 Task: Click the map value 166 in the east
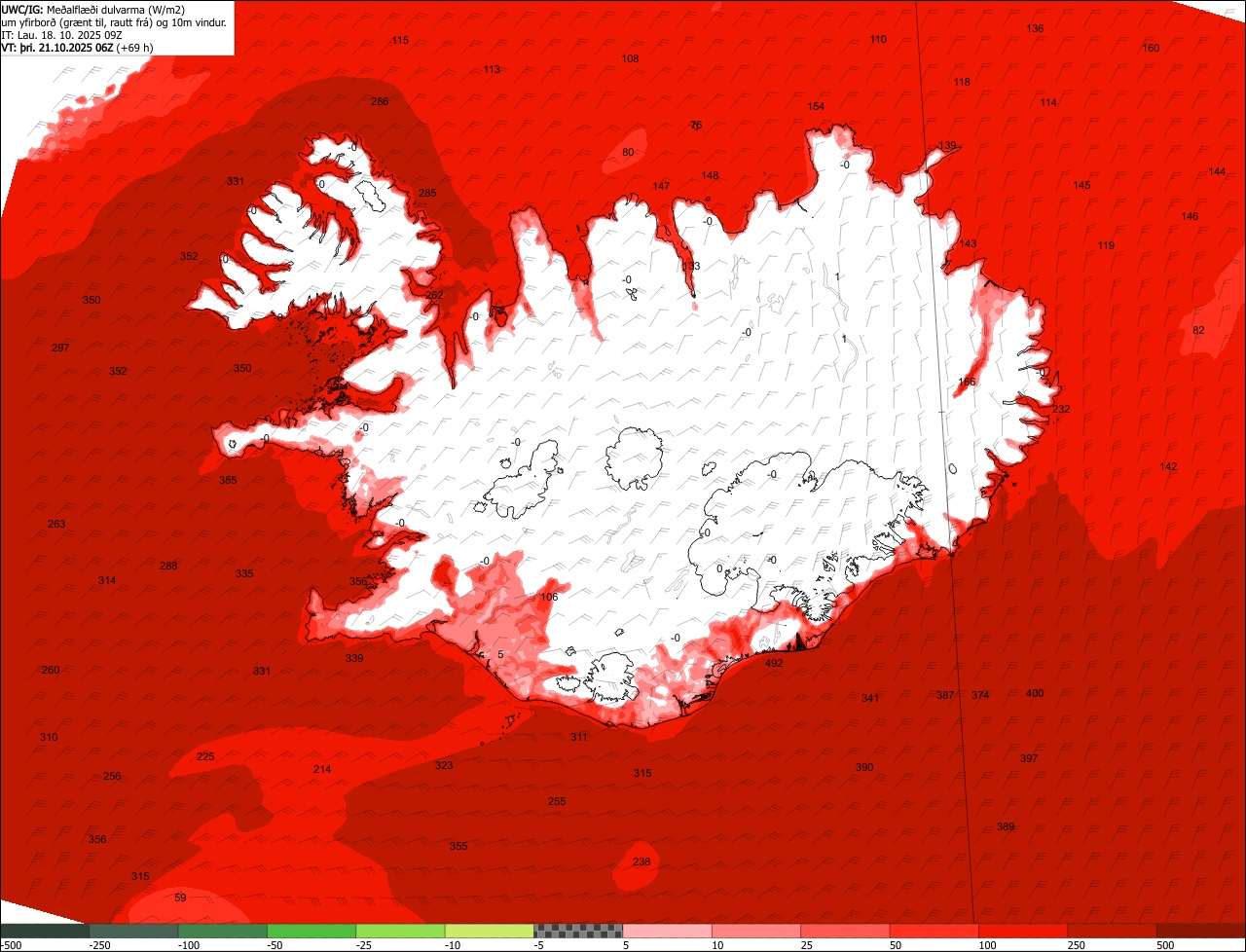(x=967, y=382)
